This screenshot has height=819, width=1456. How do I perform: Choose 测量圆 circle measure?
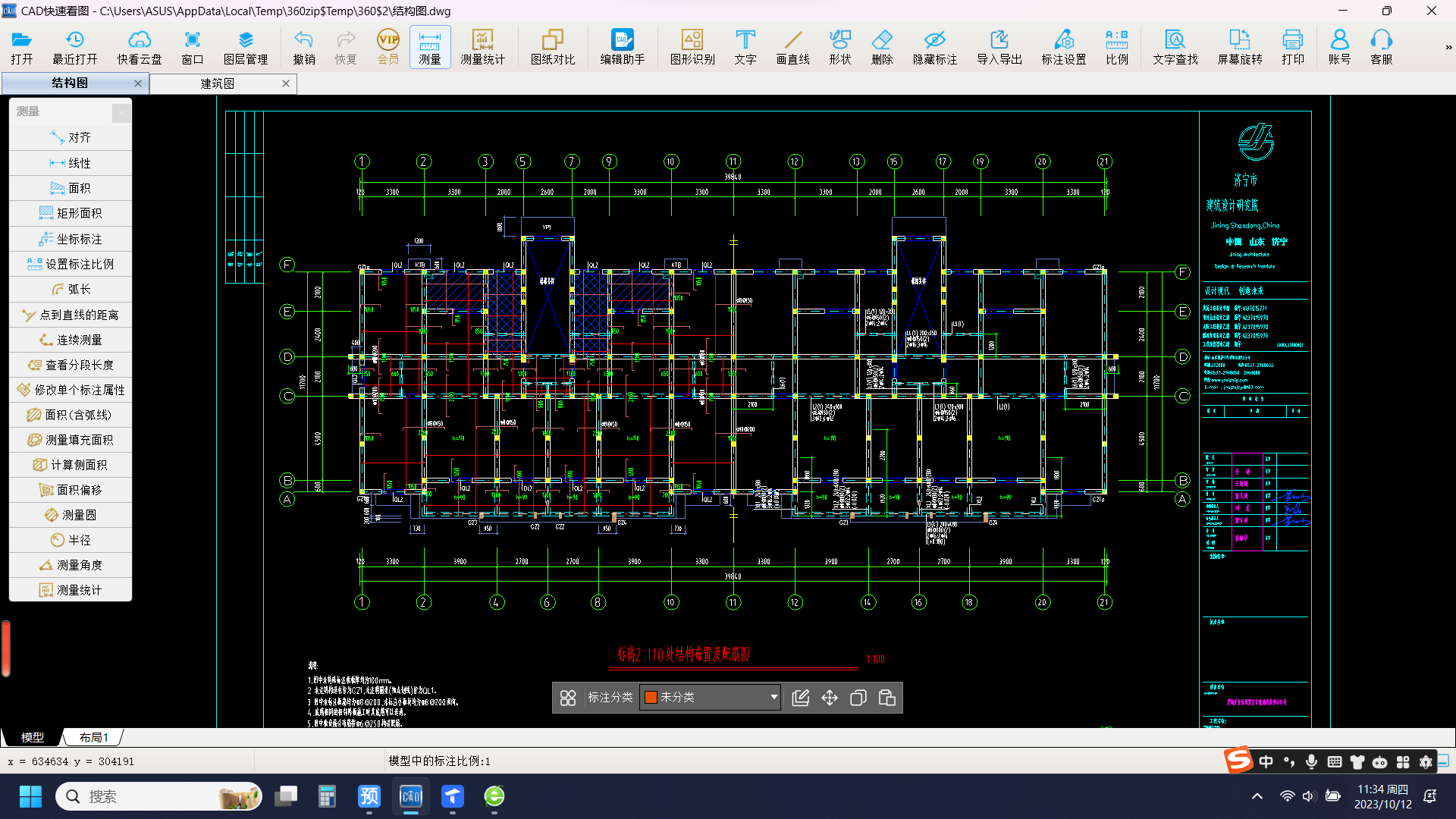(x=71, y=515)
